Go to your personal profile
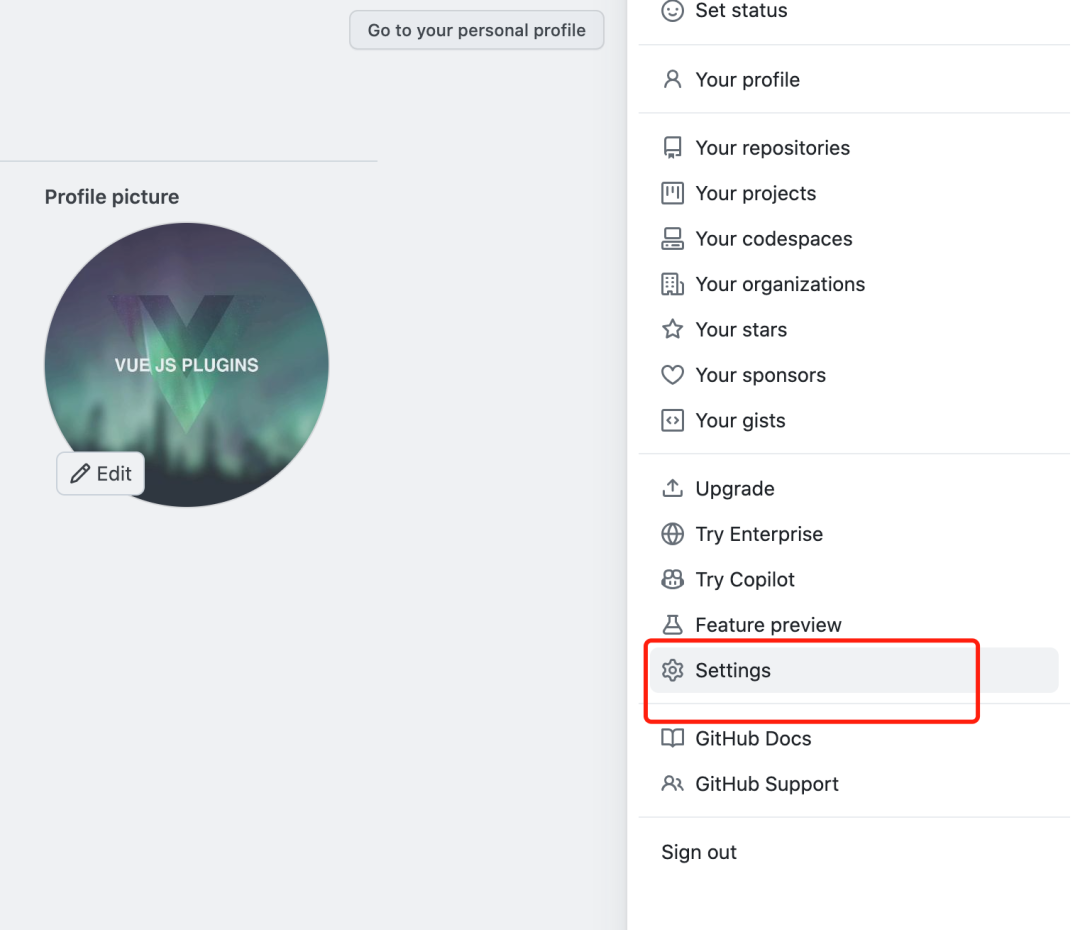Screen dimensions: 1080x930 tap(476, 30)
